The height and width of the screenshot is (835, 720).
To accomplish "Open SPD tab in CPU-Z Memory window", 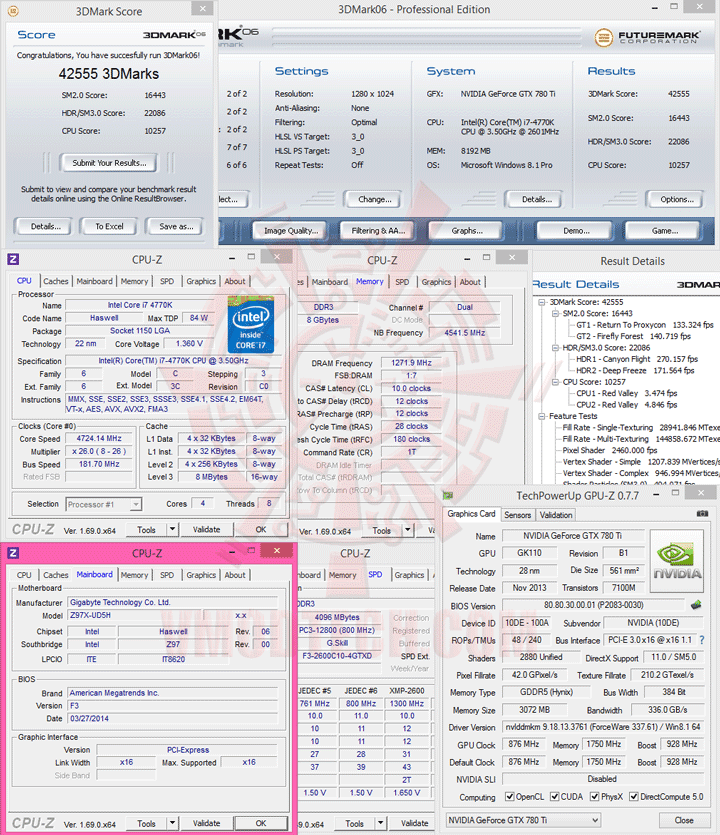I will tap(402, 282).
